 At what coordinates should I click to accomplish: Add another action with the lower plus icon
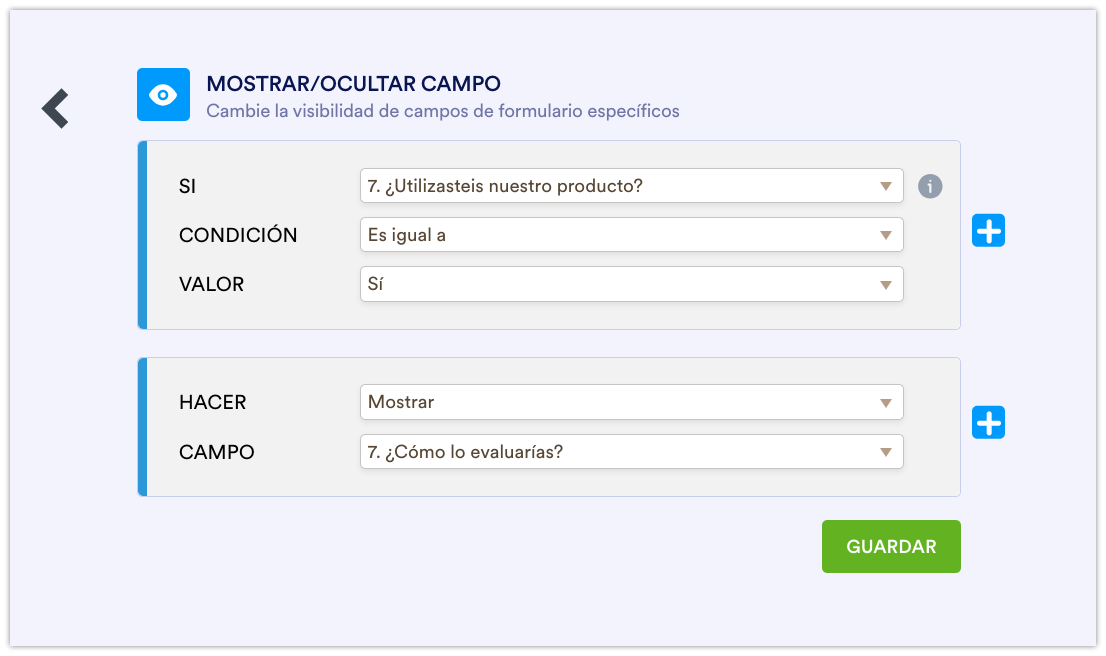coord(988,423)
